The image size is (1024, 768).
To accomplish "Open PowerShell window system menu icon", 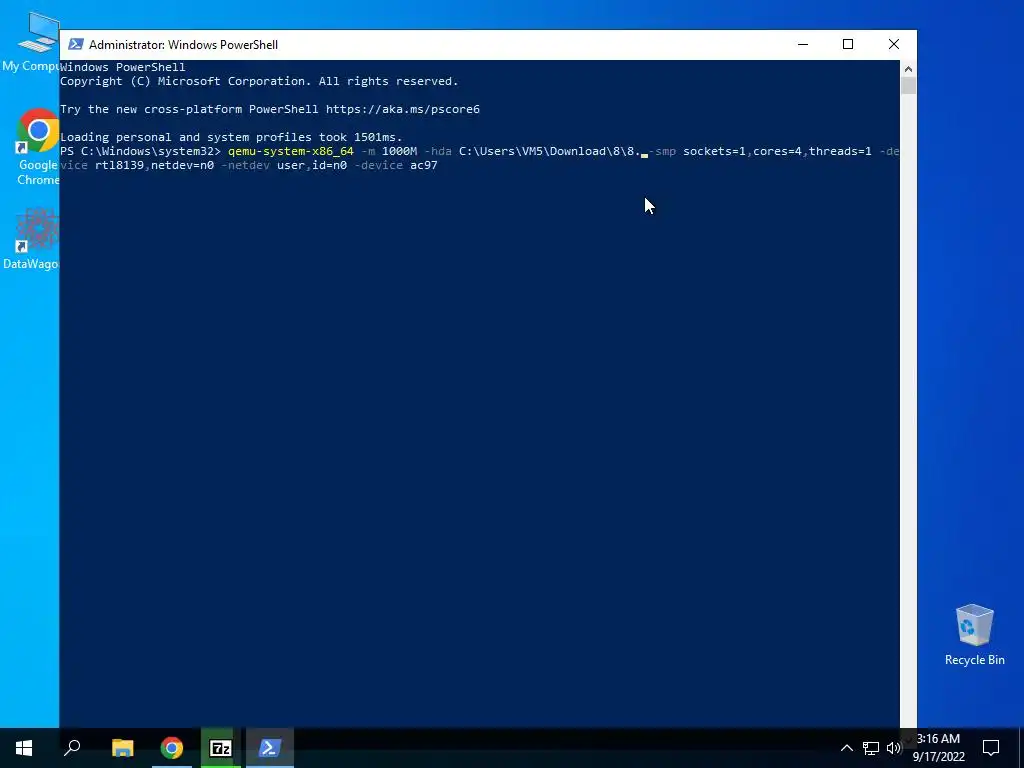I will point(76,44).
